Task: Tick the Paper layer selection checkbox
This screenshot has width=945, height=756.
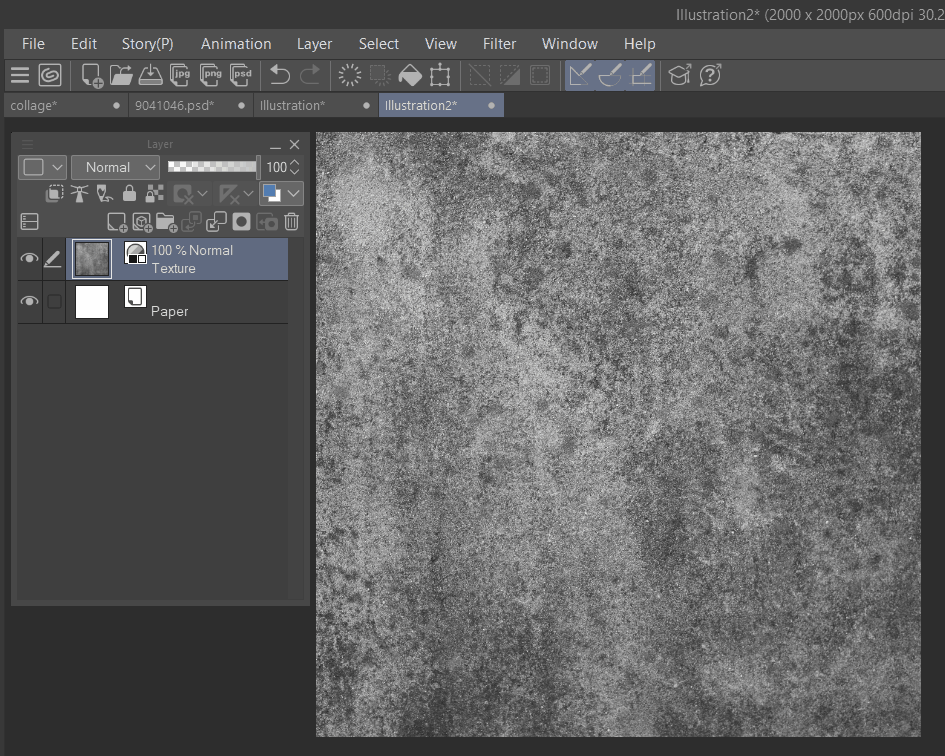Action: (54, 301)
